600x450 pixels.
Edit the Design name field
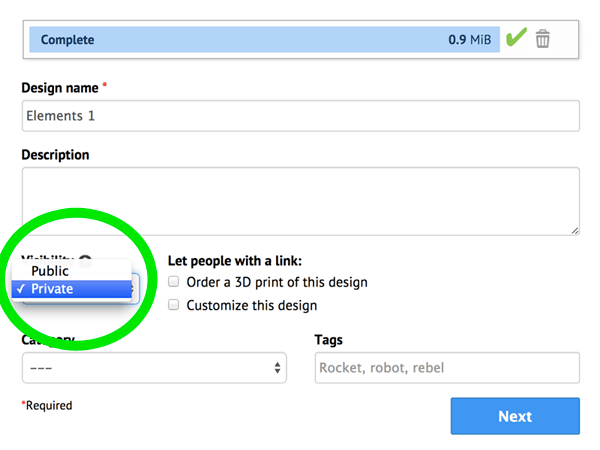point(301,116)
